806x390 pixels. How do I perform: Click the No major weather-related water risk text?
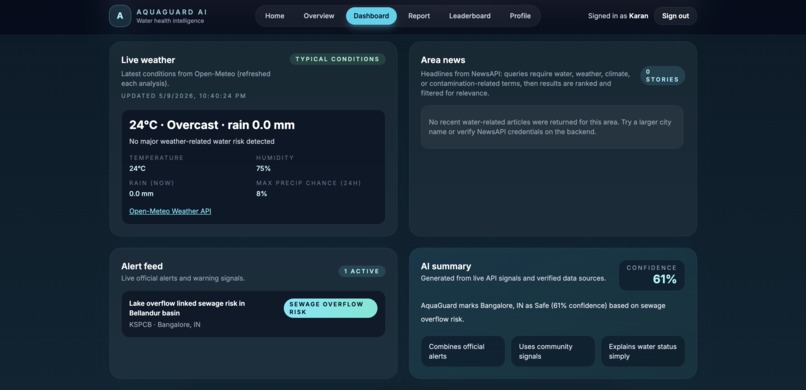pyautogui.click(x=202, y=141)
